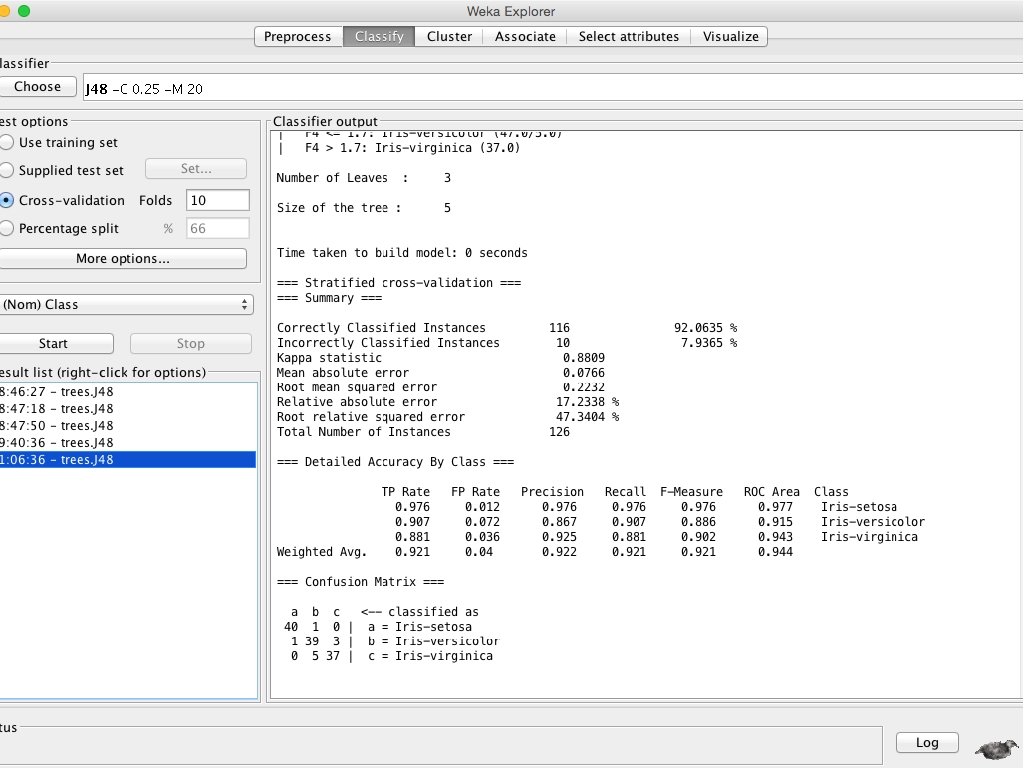Open More options dialog
Screen dimensions: 1024x768
point(122,259)
